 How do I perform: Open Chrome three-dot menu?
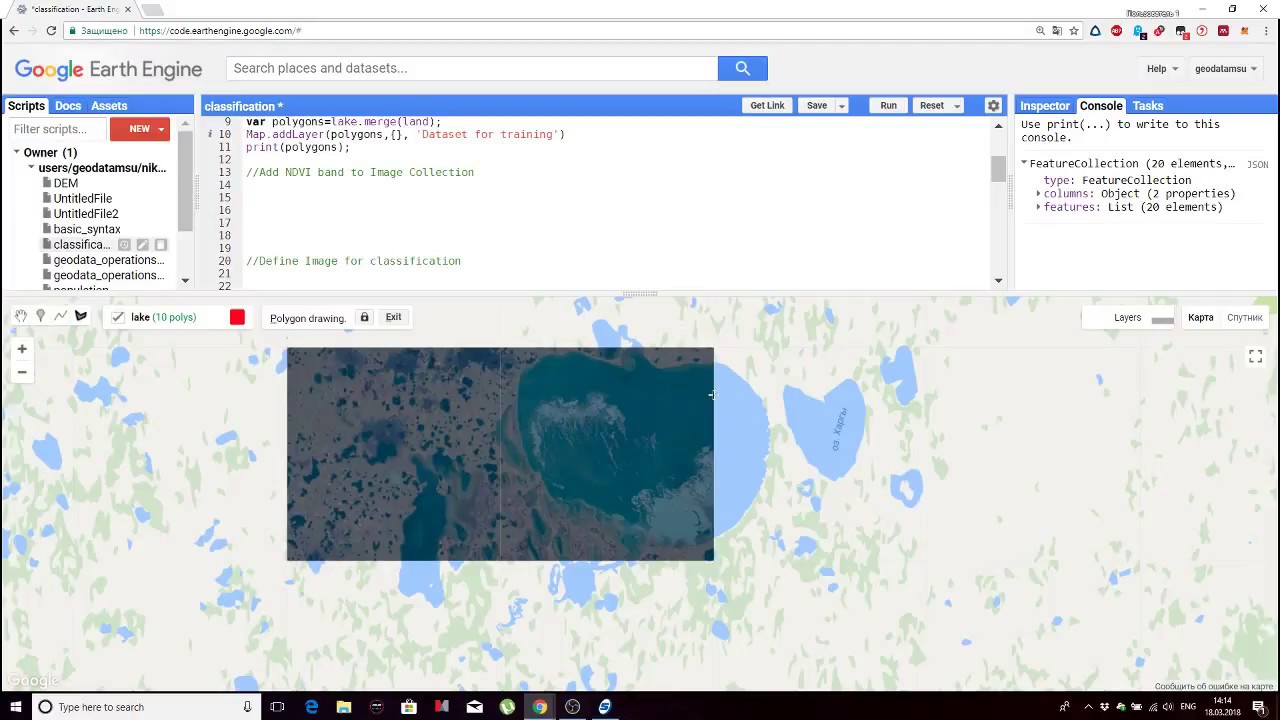[1266, 31]
